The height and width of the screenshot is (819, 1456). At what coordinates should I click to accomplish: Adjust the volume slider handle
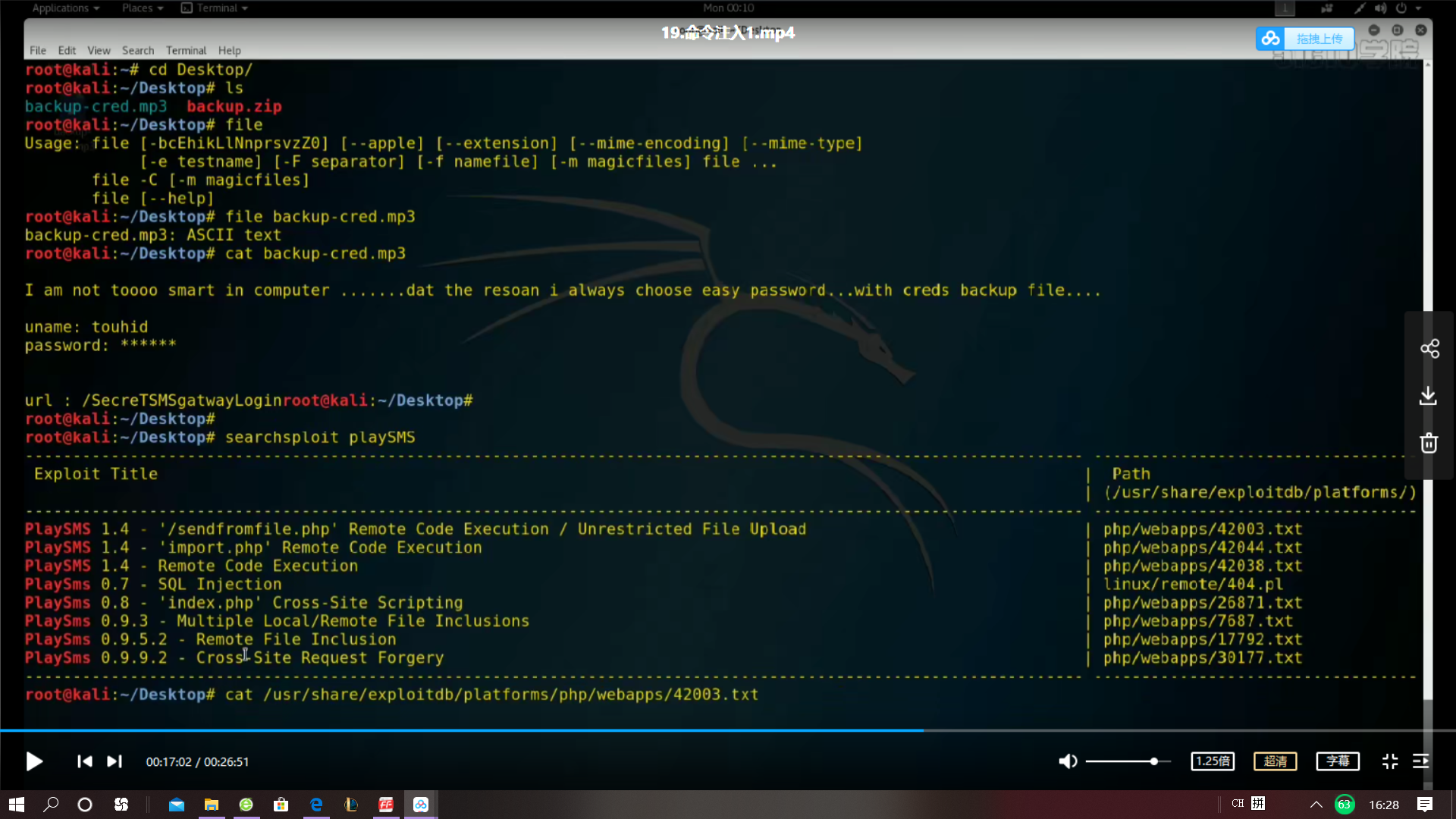click(1153, 761)
